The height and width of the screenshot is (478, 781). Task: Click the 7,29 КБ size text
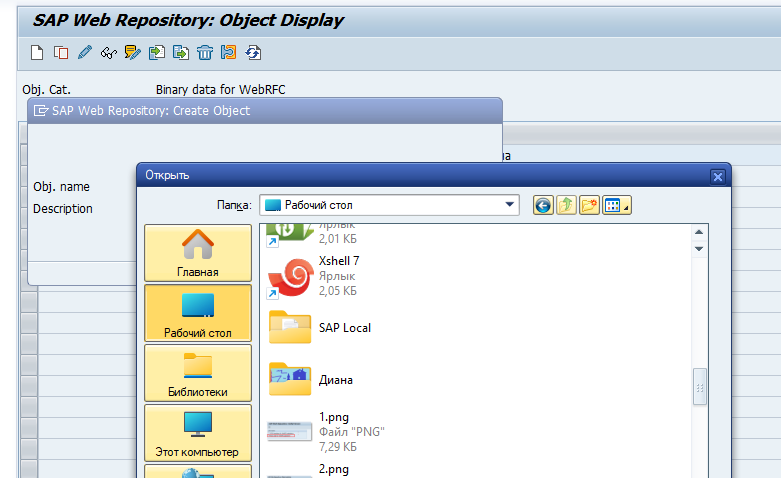[338, 447]
